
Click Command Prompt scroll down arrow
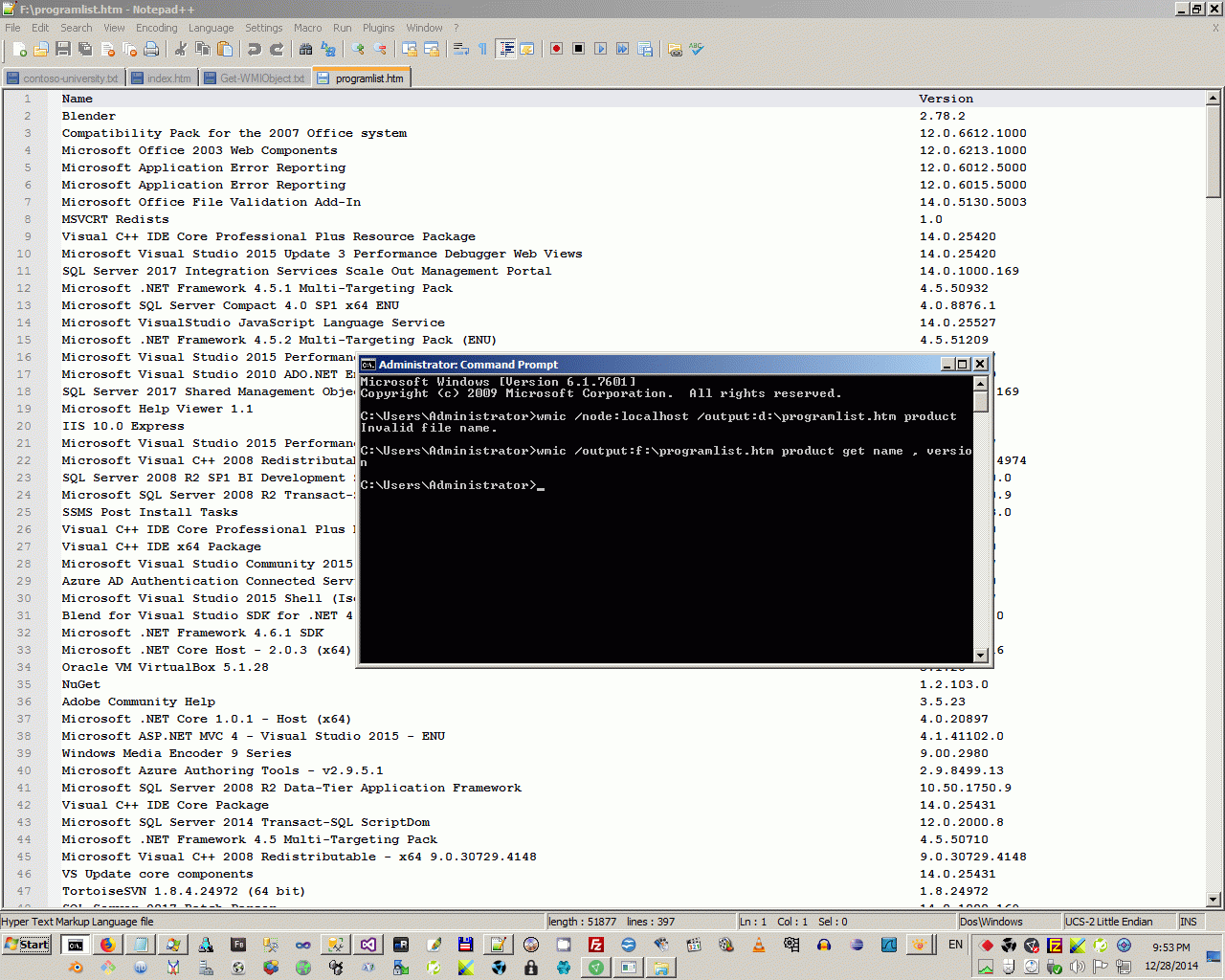pos(980,655)
